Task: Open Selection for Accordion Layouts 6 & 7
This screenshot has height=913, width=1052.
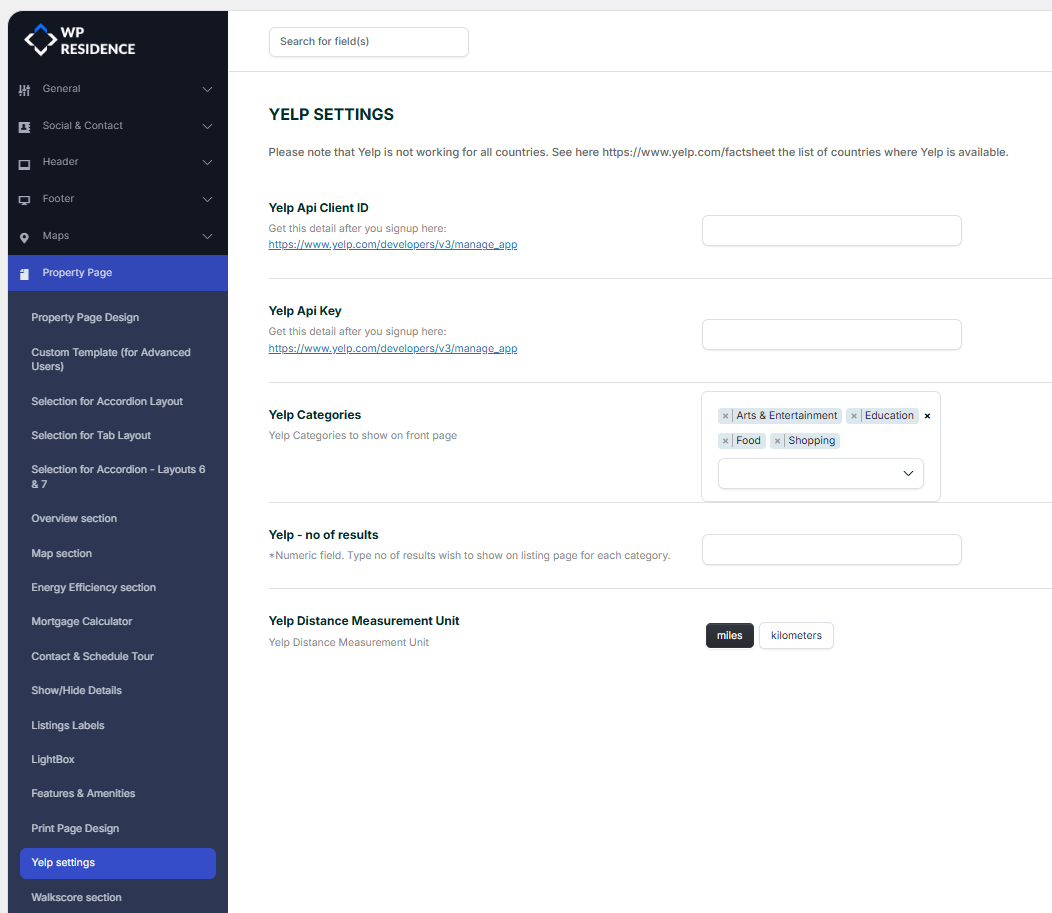Action: pyautogui.click(x=118, y=477)
